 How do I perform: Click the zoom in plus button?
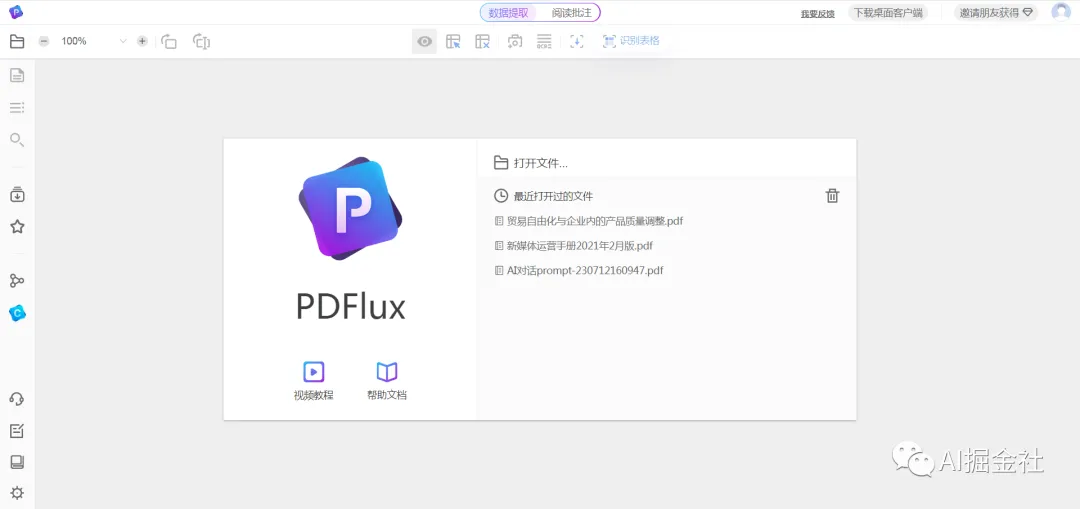coord(142,41)
